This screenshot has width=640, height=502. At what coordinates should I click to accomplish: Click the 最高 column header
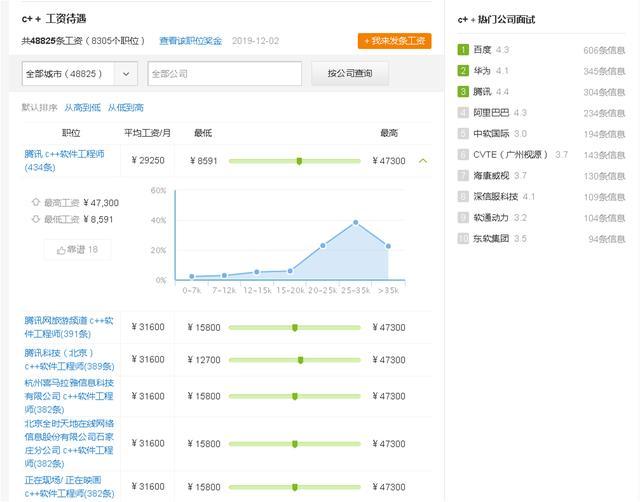coord(389,133)
